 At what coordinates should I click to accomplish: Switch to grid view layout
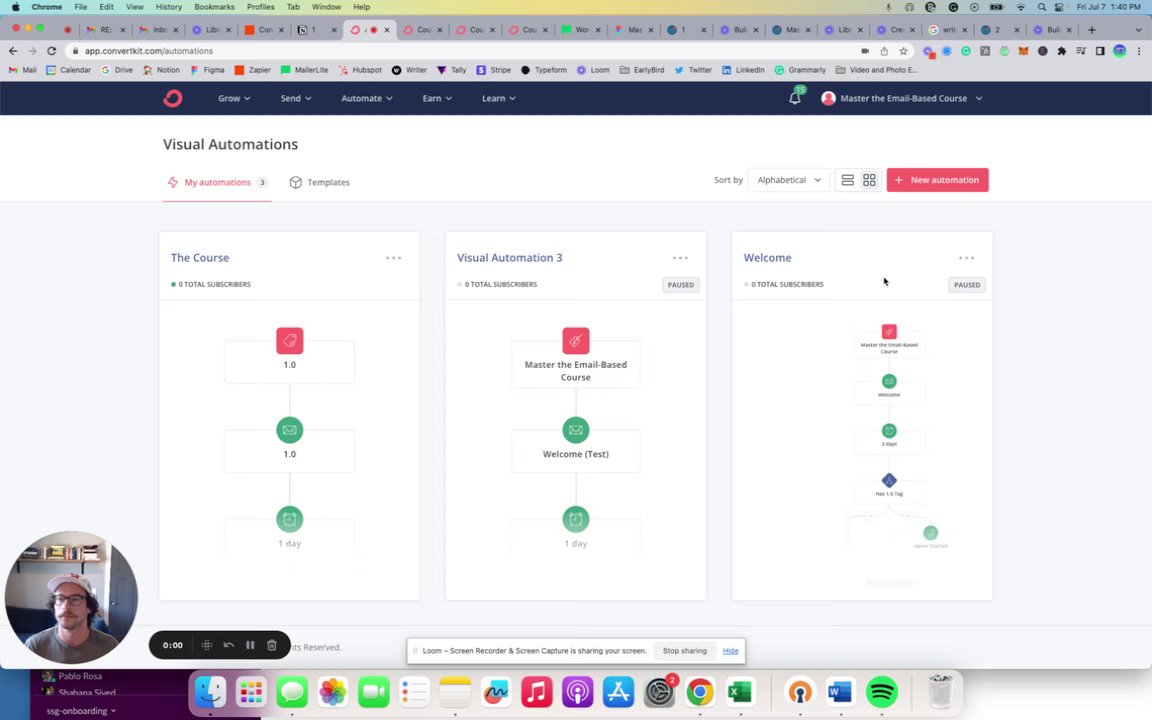coord(869,180)
